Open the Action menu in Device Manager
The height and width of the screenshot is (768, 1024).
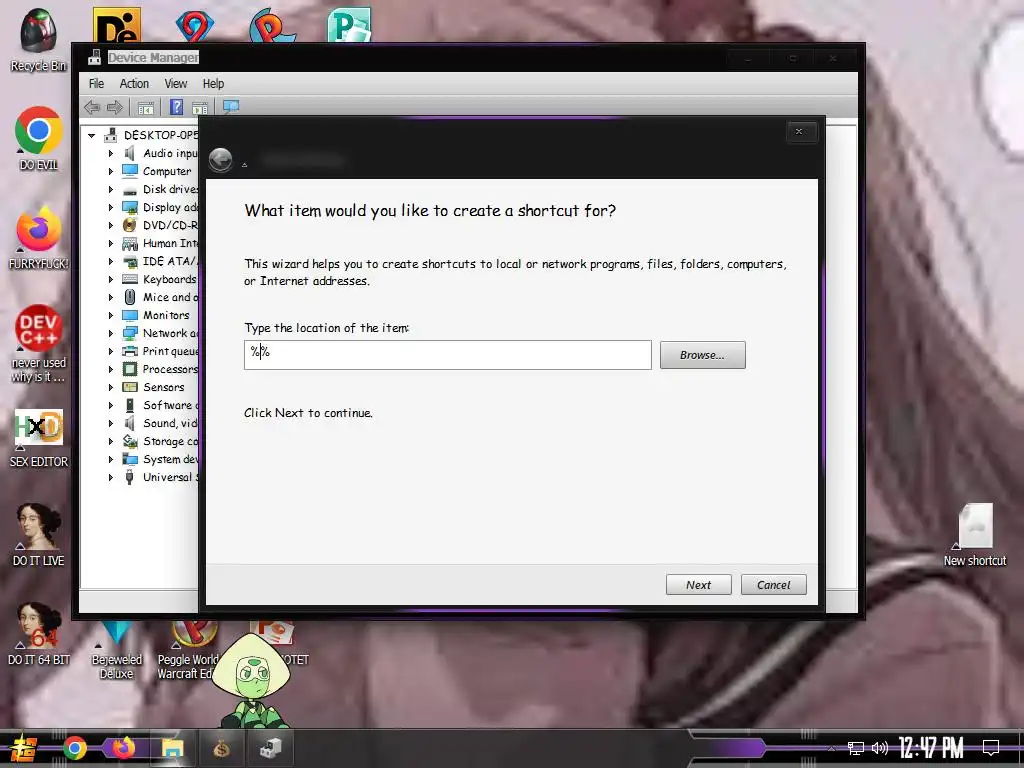pyautogui.click(x=134, y=84)
